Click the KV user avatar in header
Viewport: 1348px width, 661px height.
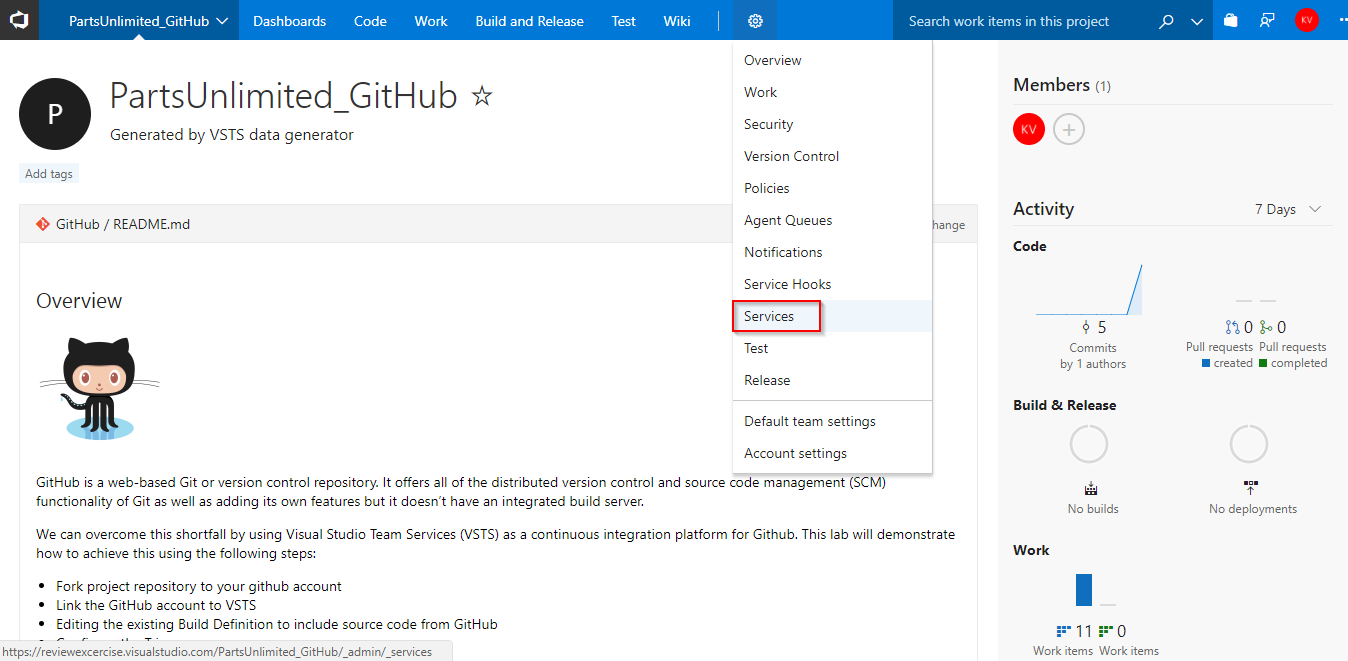click(x=1306, y=20)
